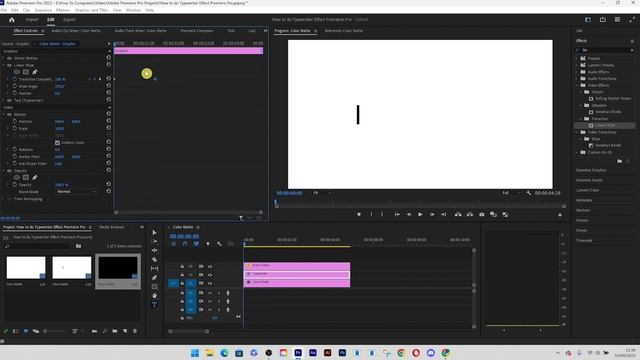Collapse the Video Transitions folder
Screen dimensions: 640x360
(577, 132)
